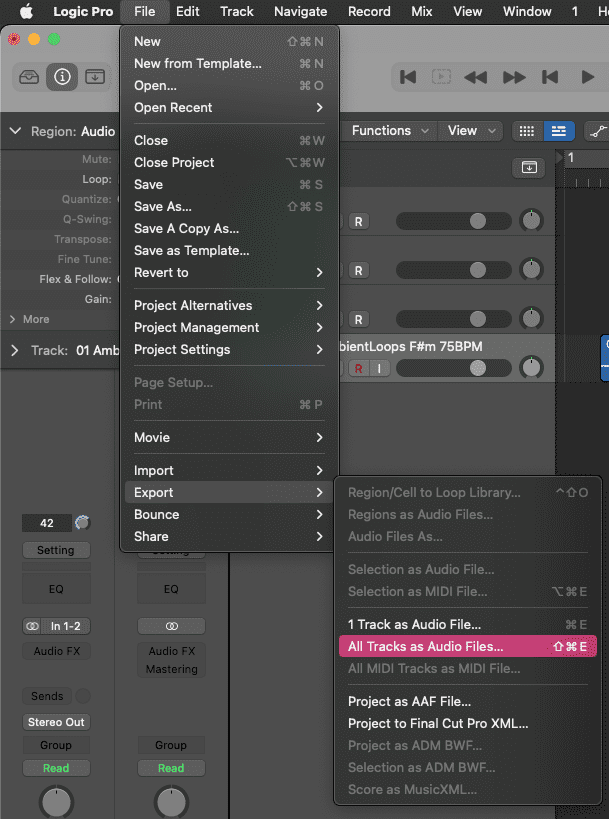Click the Stop/go to start button
Image resolution: width=609 pixels, height=819 pixels.
tap(550, 77)
